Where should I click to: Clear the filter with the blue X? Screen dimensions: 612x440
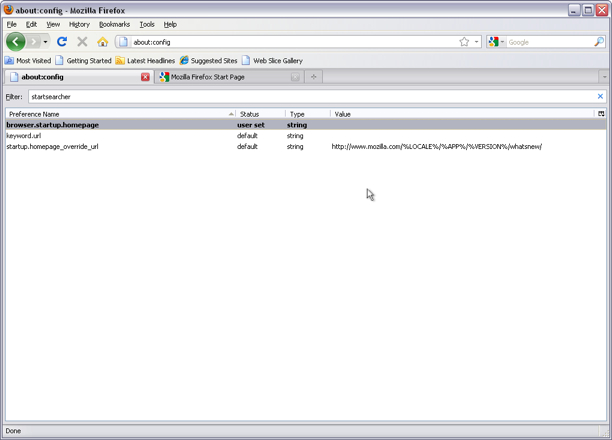pyautogui.click(x=600, y=96)
